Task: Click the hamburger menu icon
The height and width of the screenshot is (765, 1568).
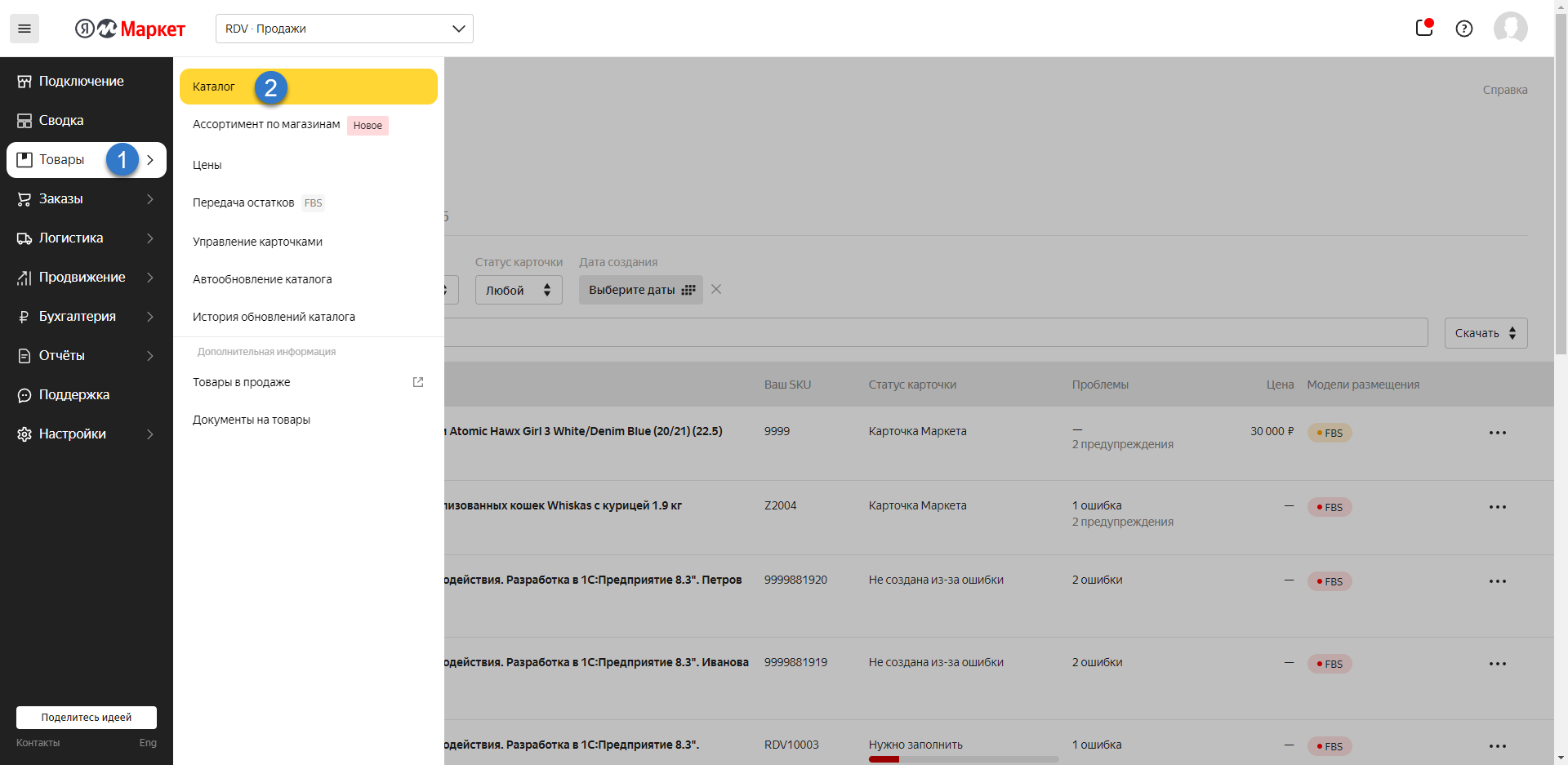Action: pos(24,29)
